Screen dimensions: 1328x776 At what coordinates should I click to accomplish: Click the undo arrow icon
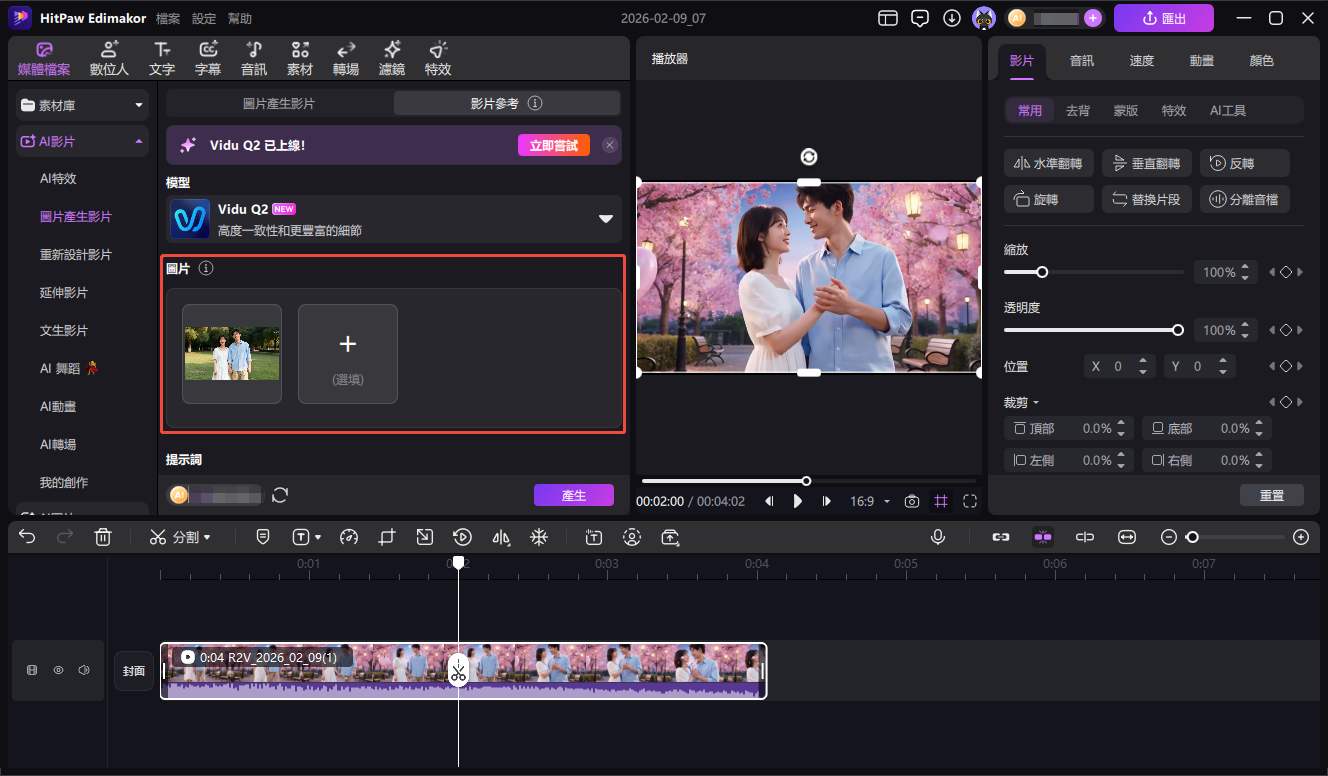(x=27, y=537)
